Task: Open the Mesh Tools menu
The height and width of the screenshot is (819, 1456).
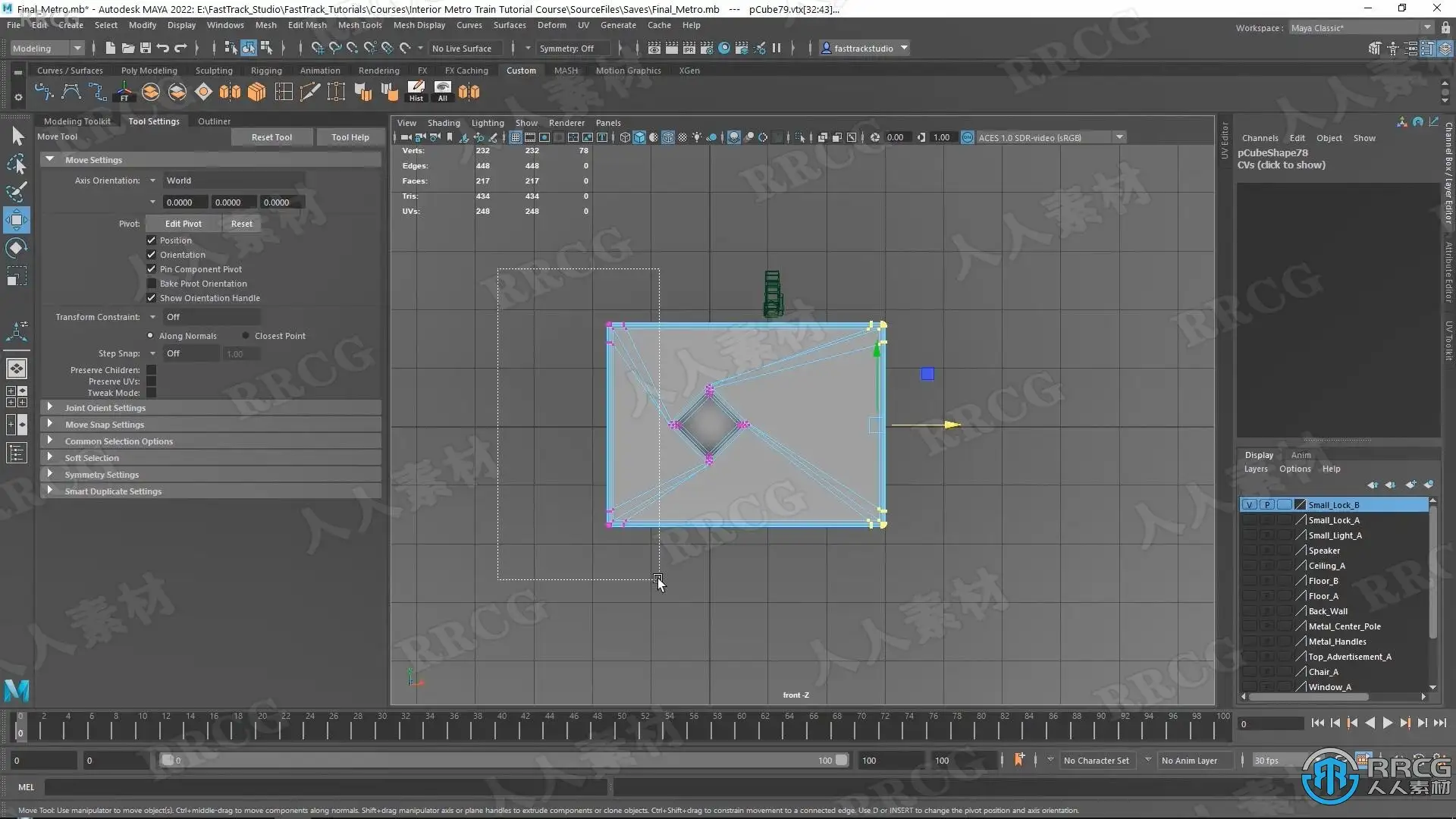Action: [359, 25]
